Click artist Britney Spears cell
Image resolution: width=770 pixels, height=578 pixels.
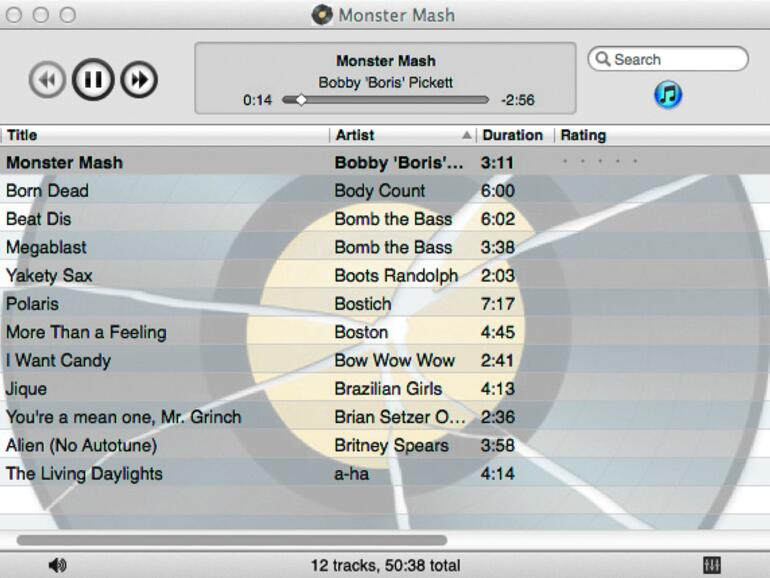pos(391,445)
